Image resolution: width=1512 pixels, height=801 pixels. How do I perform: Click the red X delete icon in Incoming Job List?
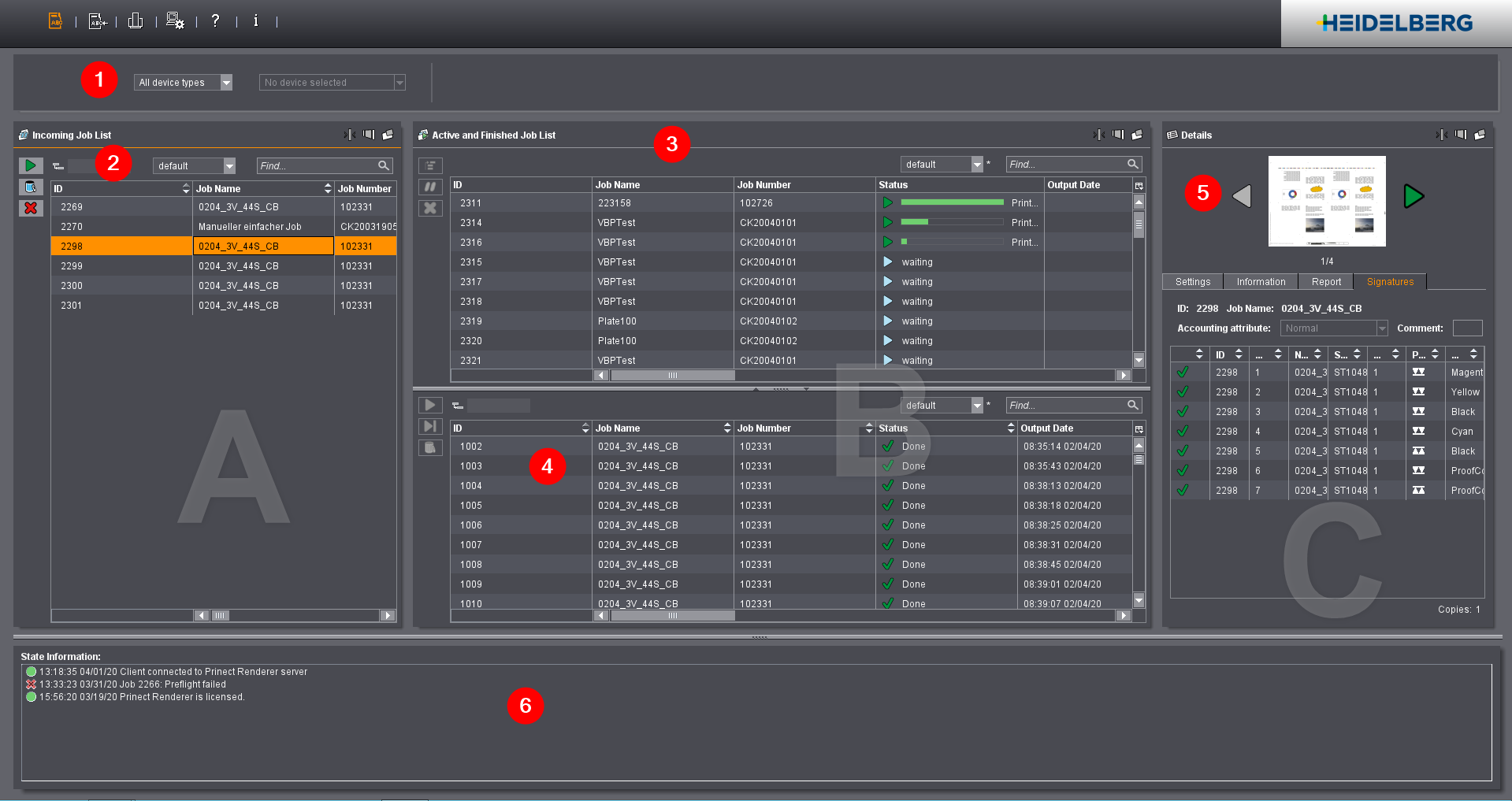31,208
